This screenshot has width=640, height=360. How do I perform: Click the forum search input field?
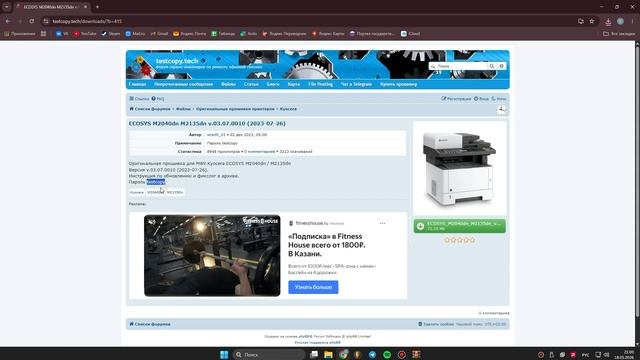point(458,66)
